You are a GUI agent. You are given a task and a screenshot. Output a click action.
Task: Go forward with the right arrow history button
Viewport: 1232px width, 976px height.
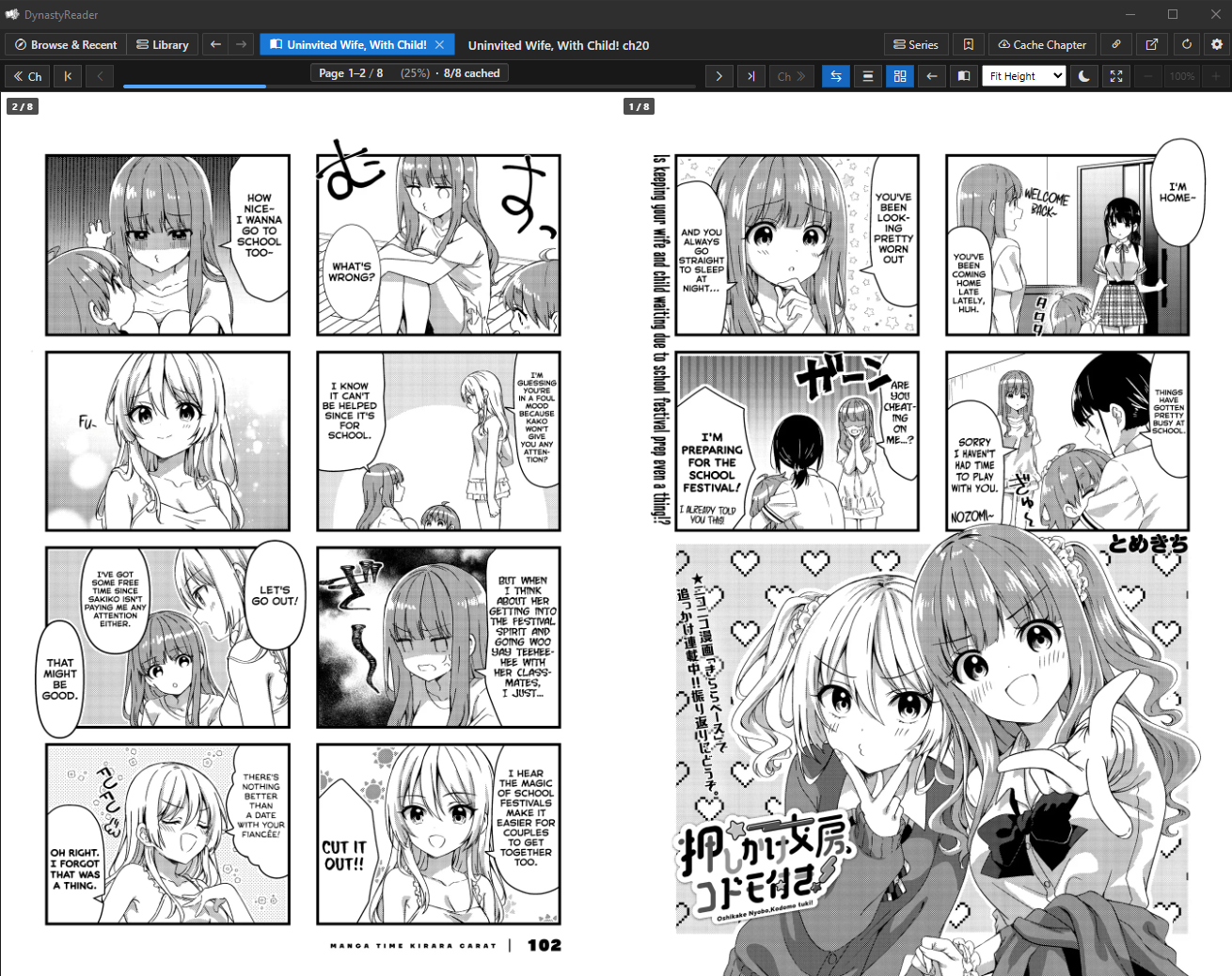tap(242, 44)
